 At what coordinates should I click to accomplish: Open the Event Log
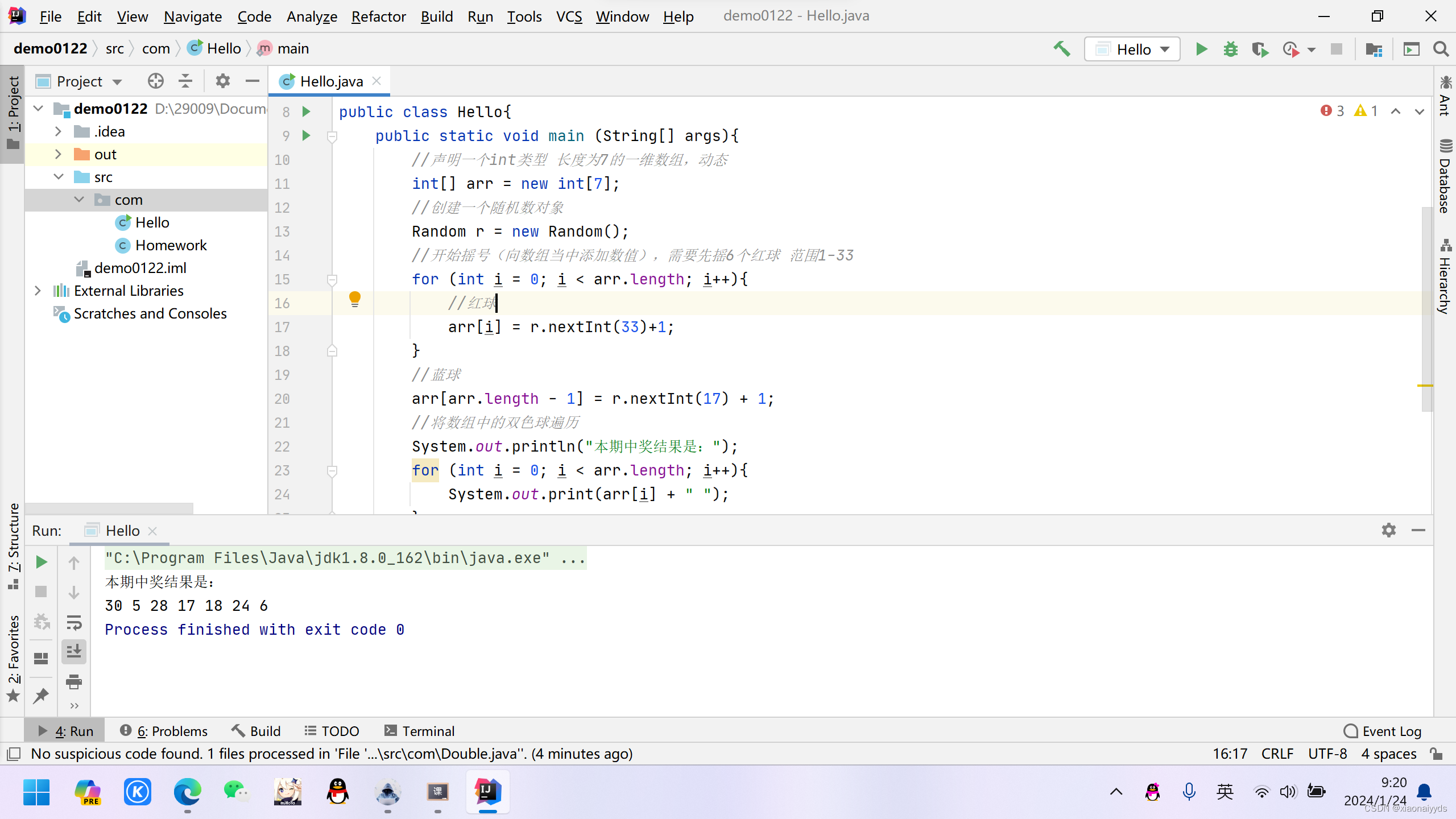pos(1383,731)
